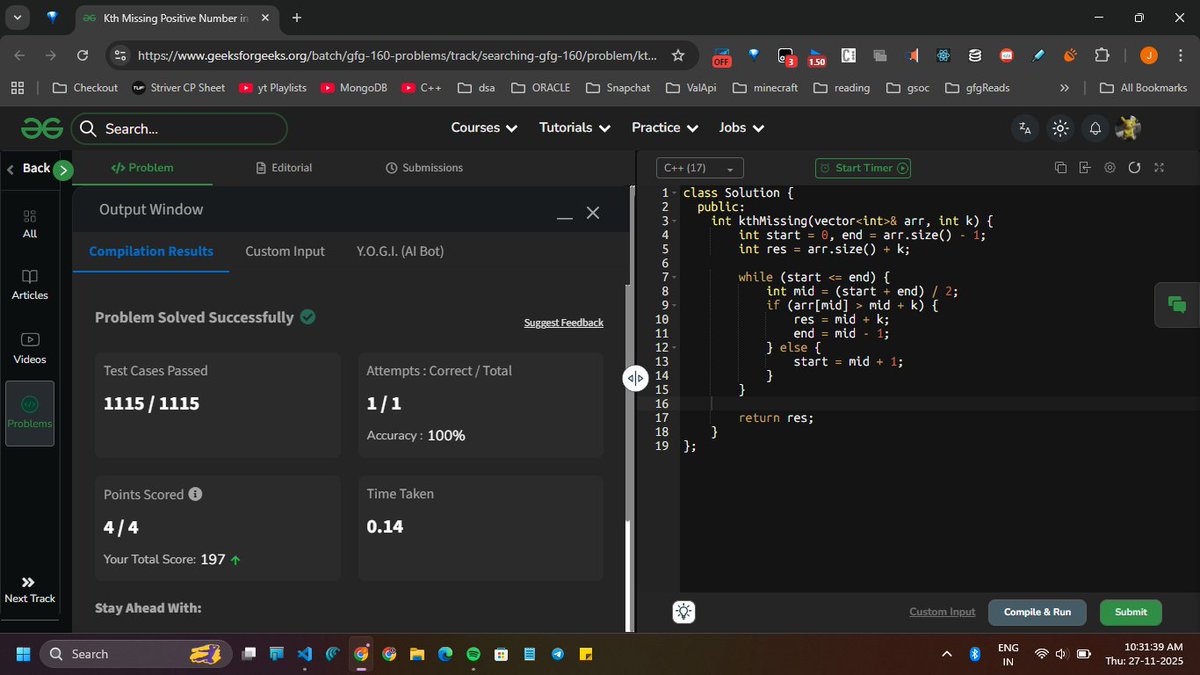Open the editor settings gear icon

(1109, 167)
